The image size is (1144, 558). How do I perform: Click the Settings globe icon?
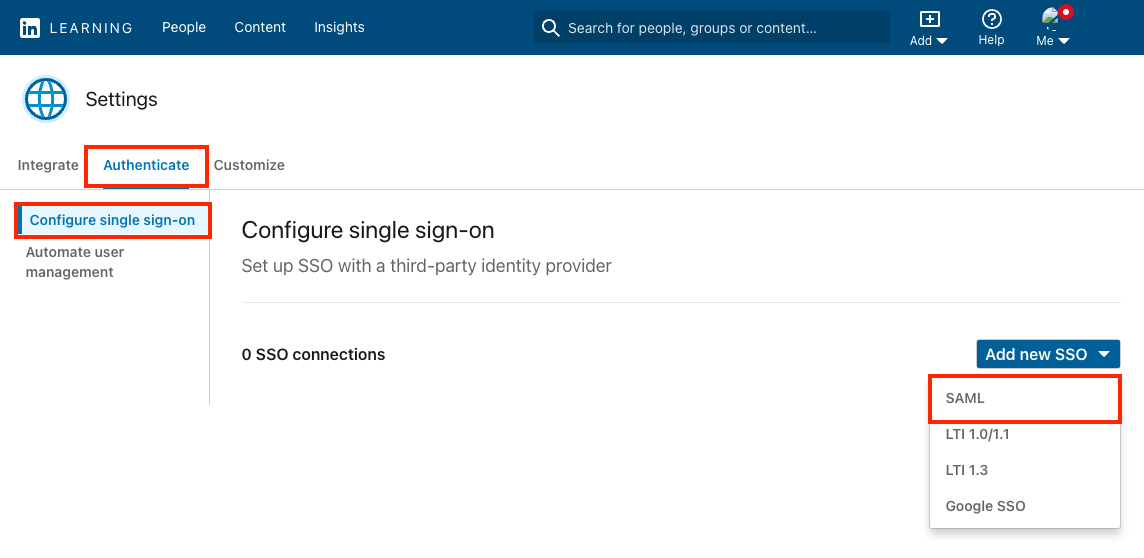(45, 99)
